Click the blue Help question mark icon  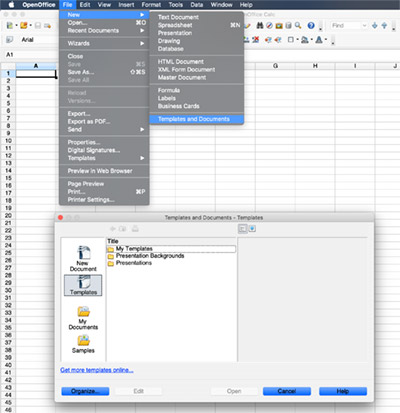[x=311, y=25]
